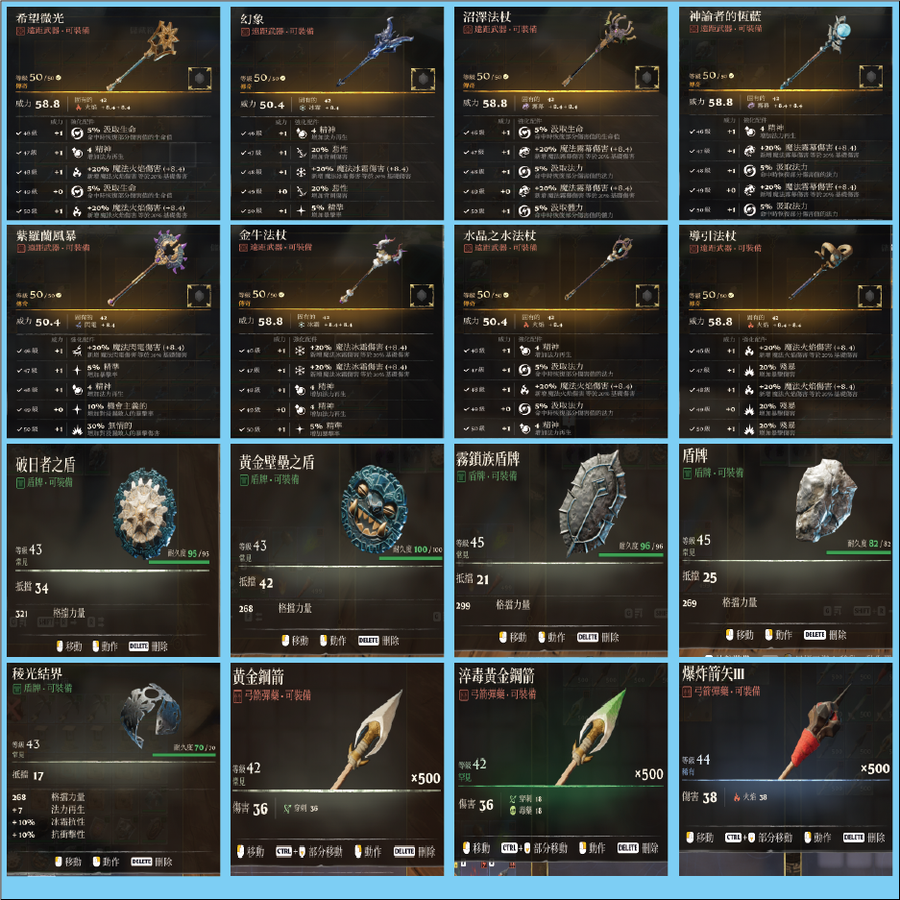
Task: Click the 動作 button under 盾牌 card
Action: click(x=778, y=635)
